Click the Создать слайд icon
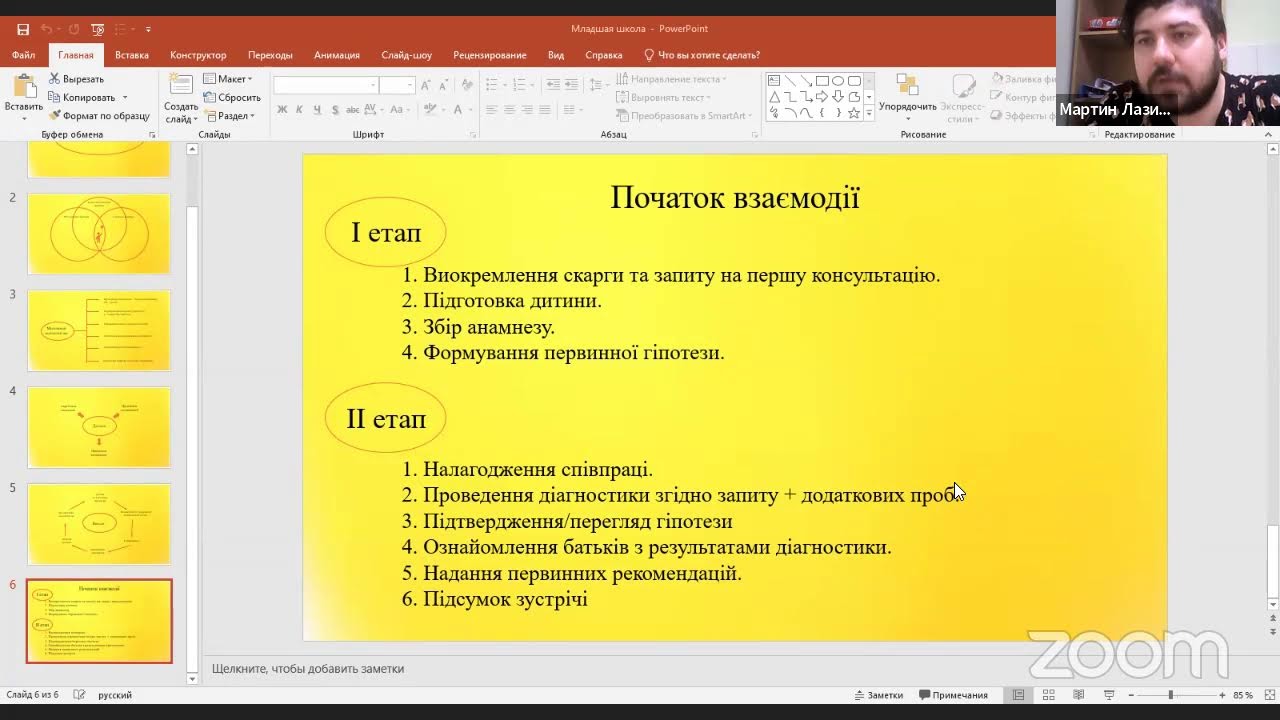Screen dimensions: 1280x720 pyautogui.click(x=181, y=86)
